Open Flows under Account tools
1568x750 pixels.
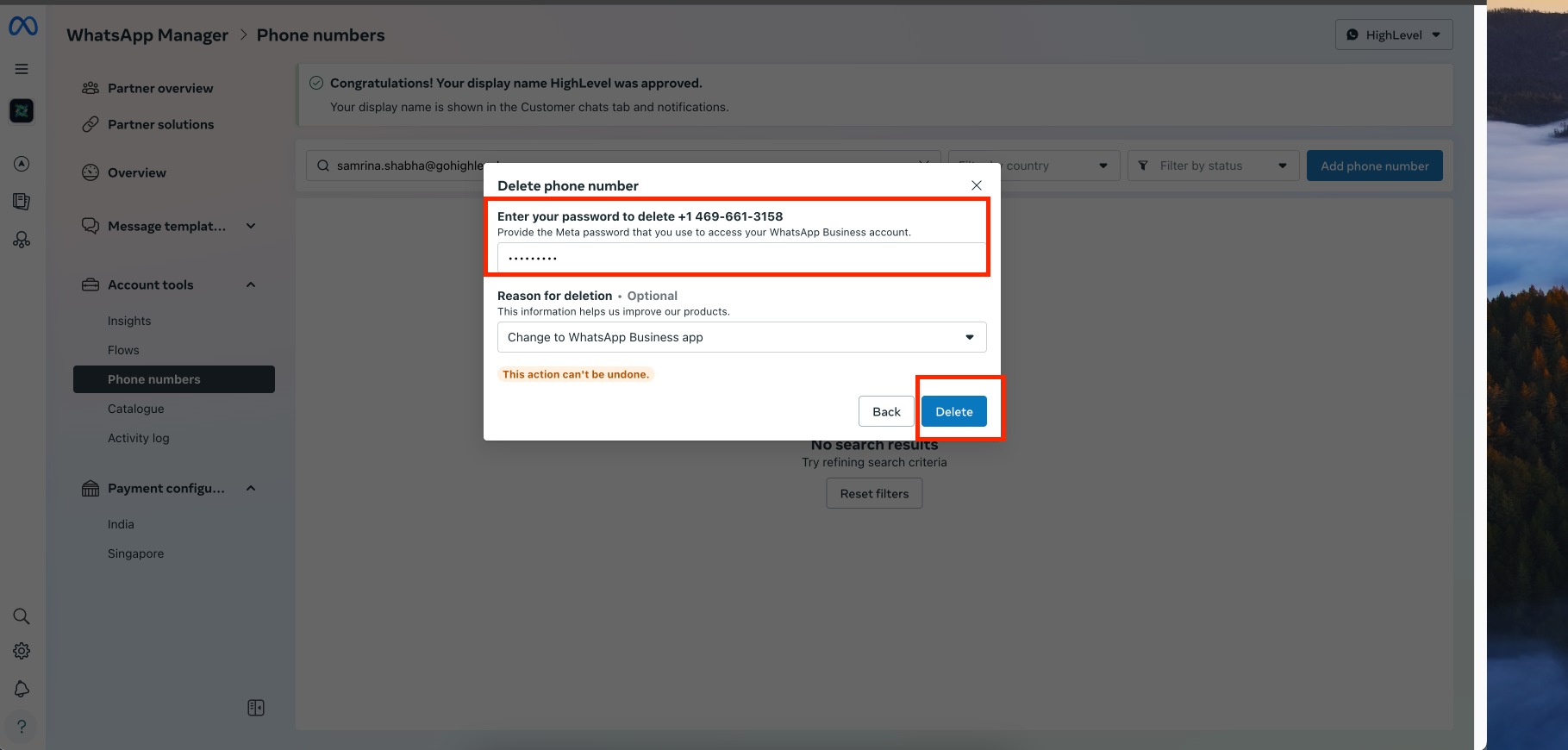click(x=123, y=350)
